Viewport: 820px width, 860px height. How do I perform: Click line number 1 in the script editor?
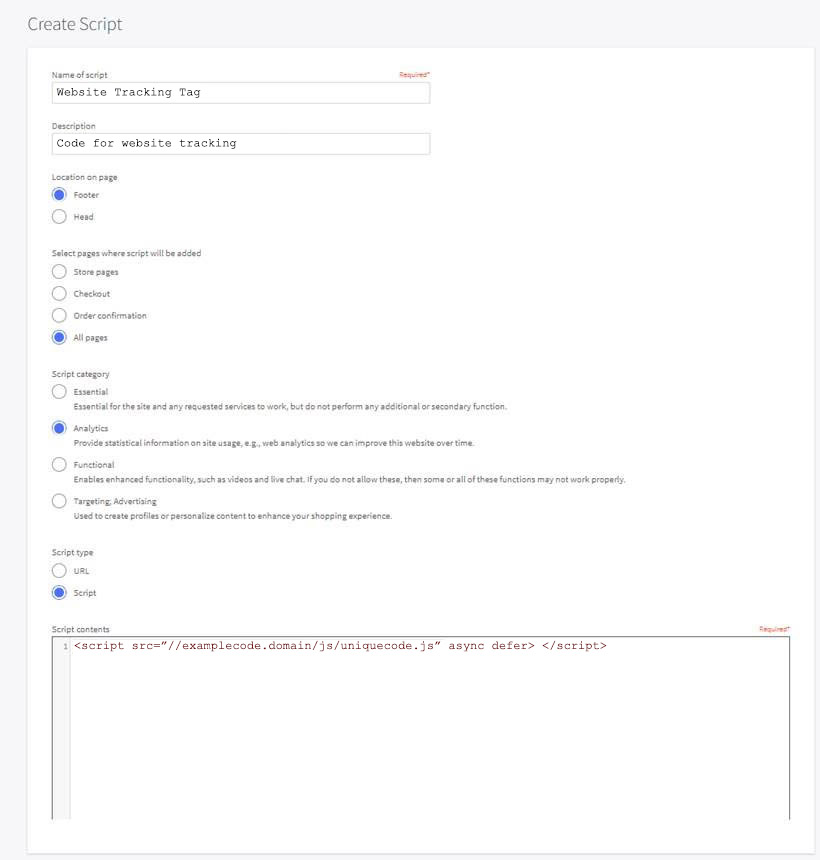click(65, 647)
